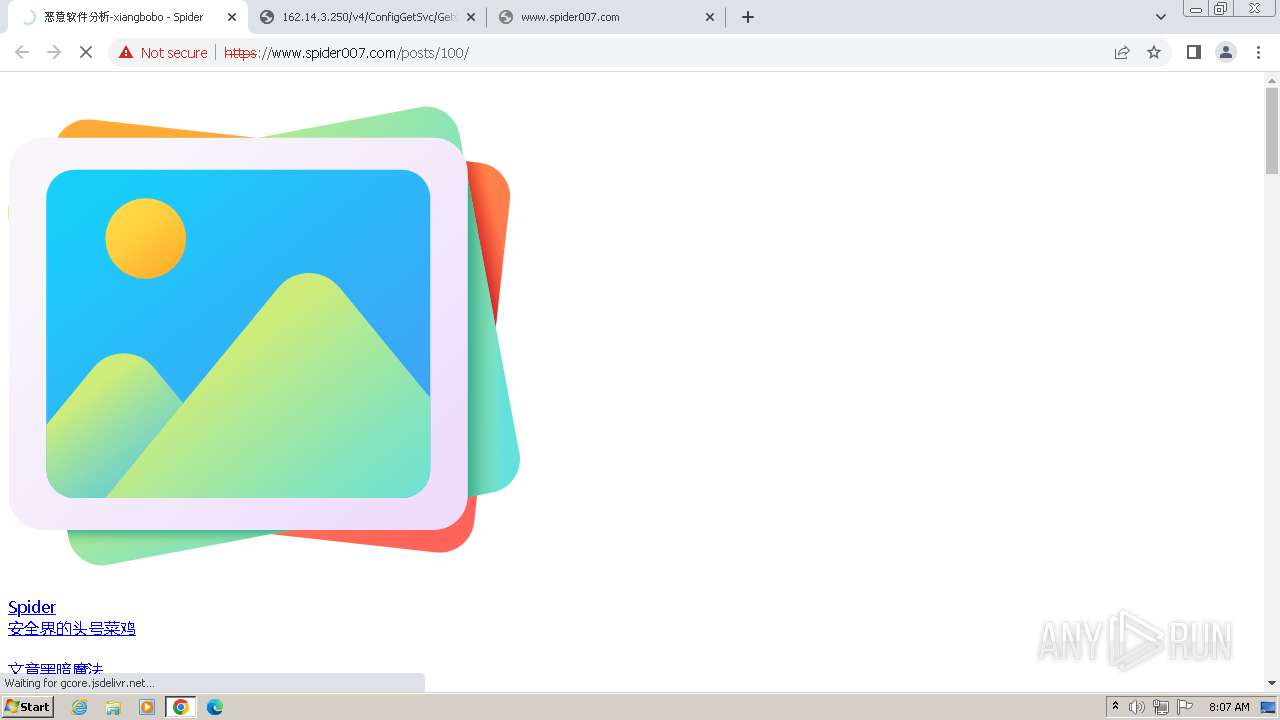1280x720 pixels.
Task: Launch Internet Explorer from the taskbar
Action: [x=79, y=707]
